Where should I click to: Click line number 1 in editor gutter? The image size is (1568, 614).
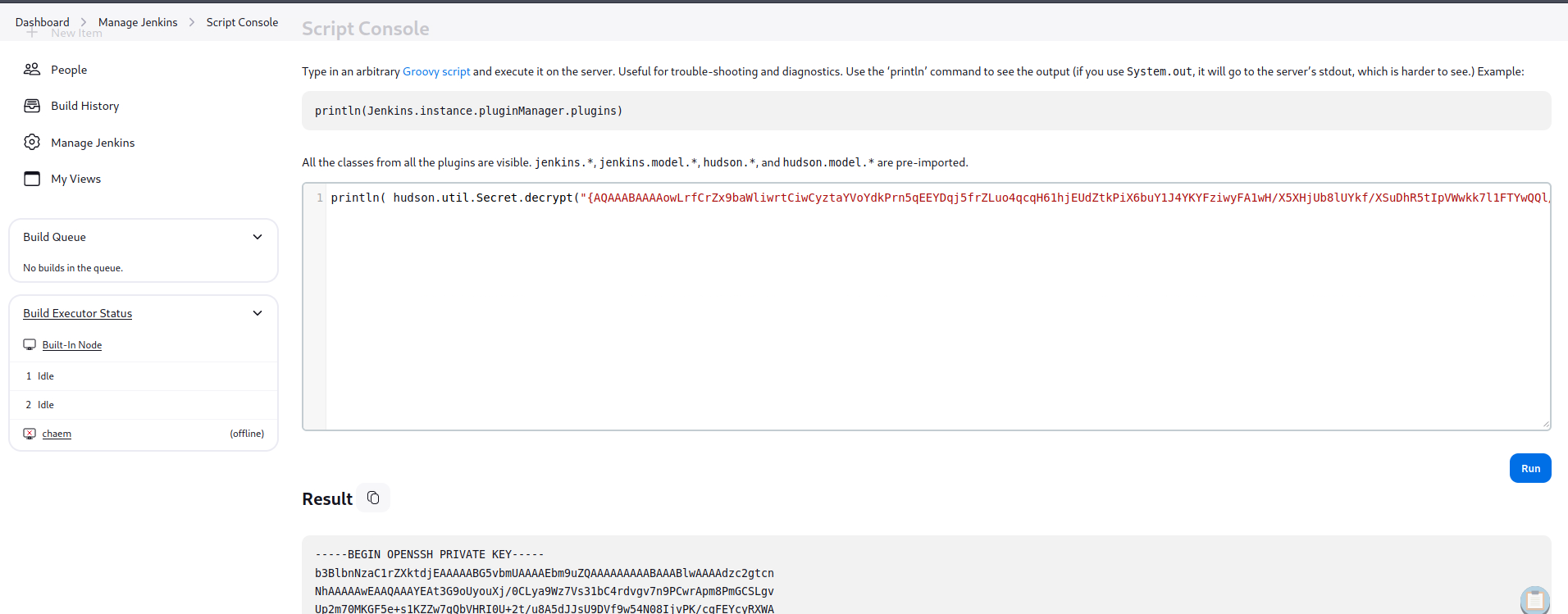tap(320, 198)
